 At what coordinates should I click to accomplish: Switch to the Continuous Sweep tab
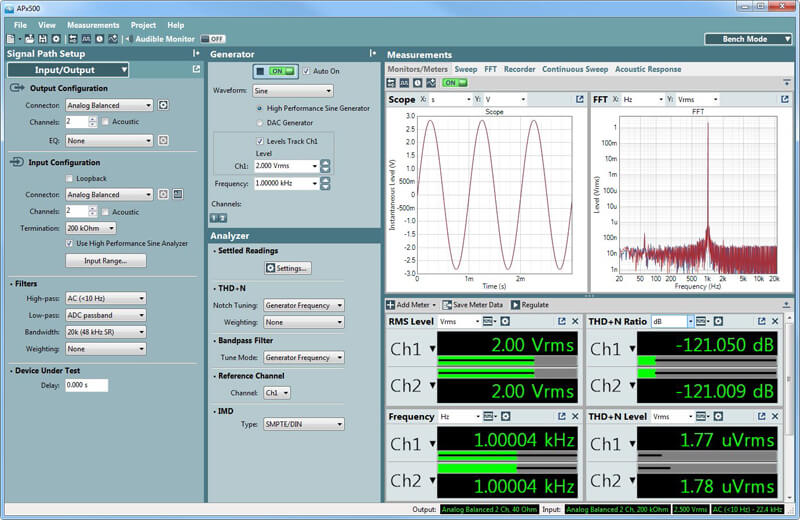(x=574, y=69)
